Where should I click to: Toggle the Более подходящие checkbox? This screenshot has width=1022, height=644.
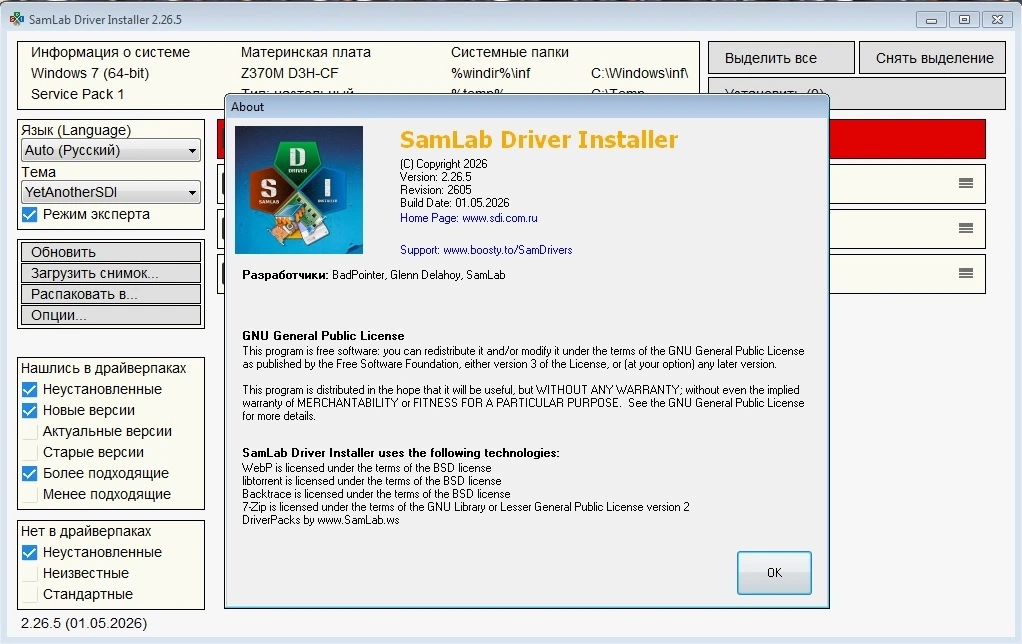(x=29, y=473)
